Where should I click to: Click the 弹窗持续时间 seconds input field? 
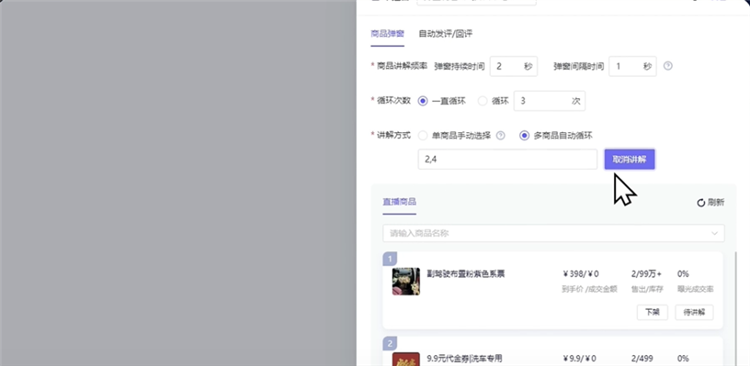514,67
